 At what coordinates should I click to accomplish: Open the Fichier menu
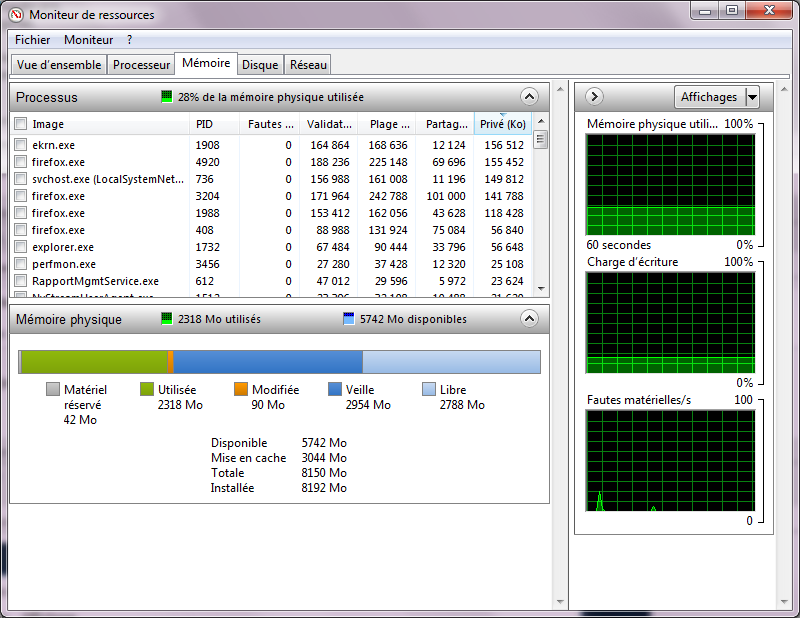coord(32,40)
